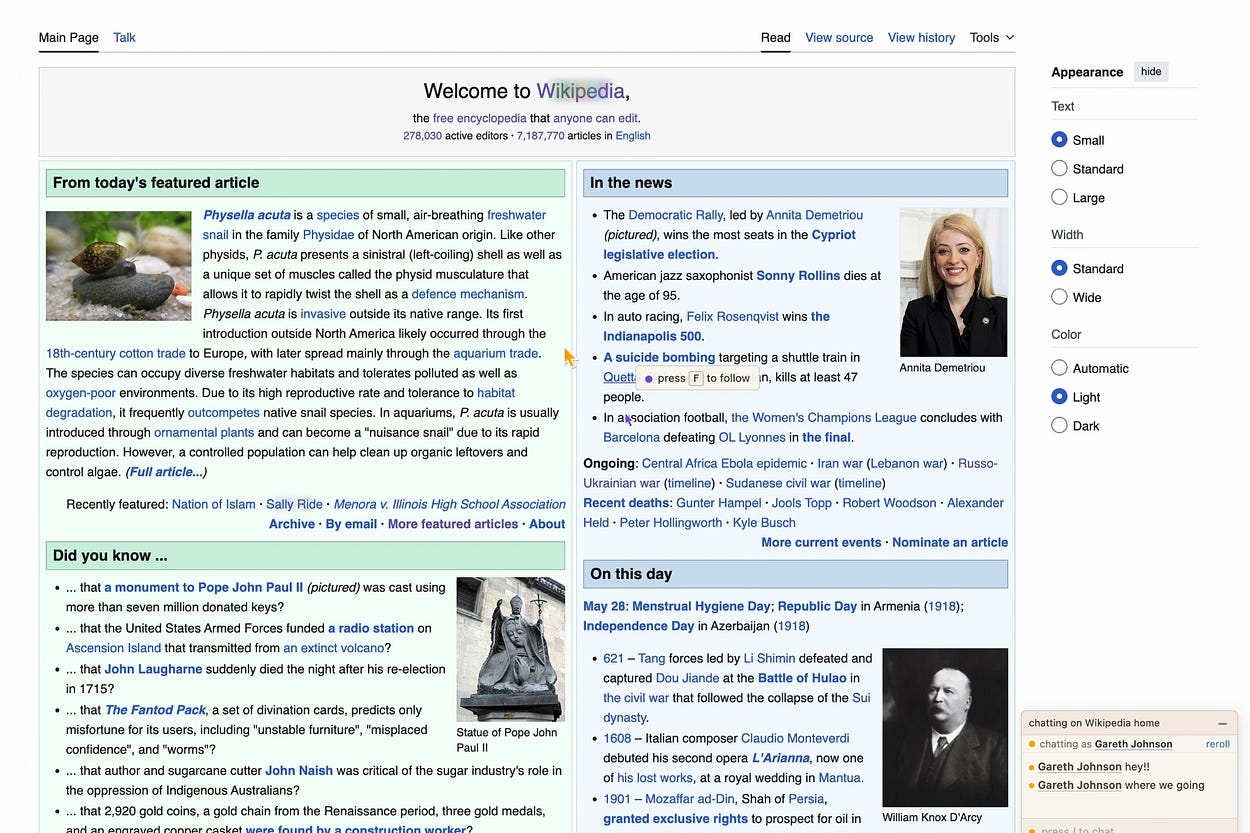Open the View source tab
Image resolution: width=1250 pixels, height=833 pixels.
839,37
